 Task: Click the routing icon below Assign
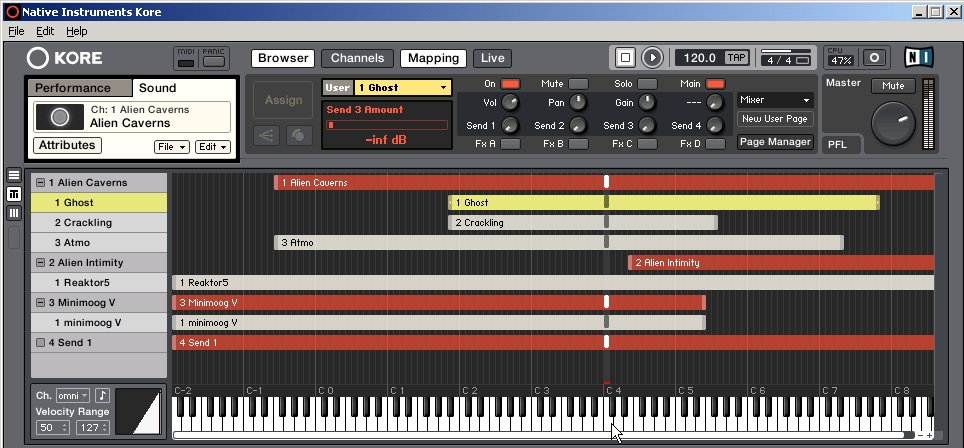[266, 136]
